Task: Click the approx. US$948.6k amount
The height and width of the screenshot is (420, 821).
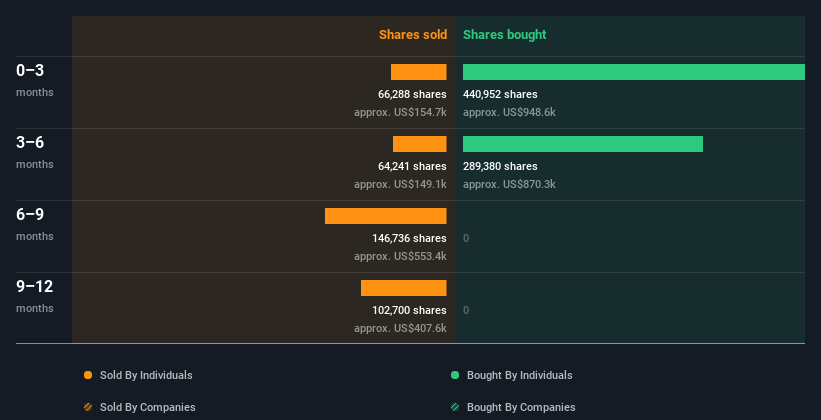Action: [x=509, y=113]
